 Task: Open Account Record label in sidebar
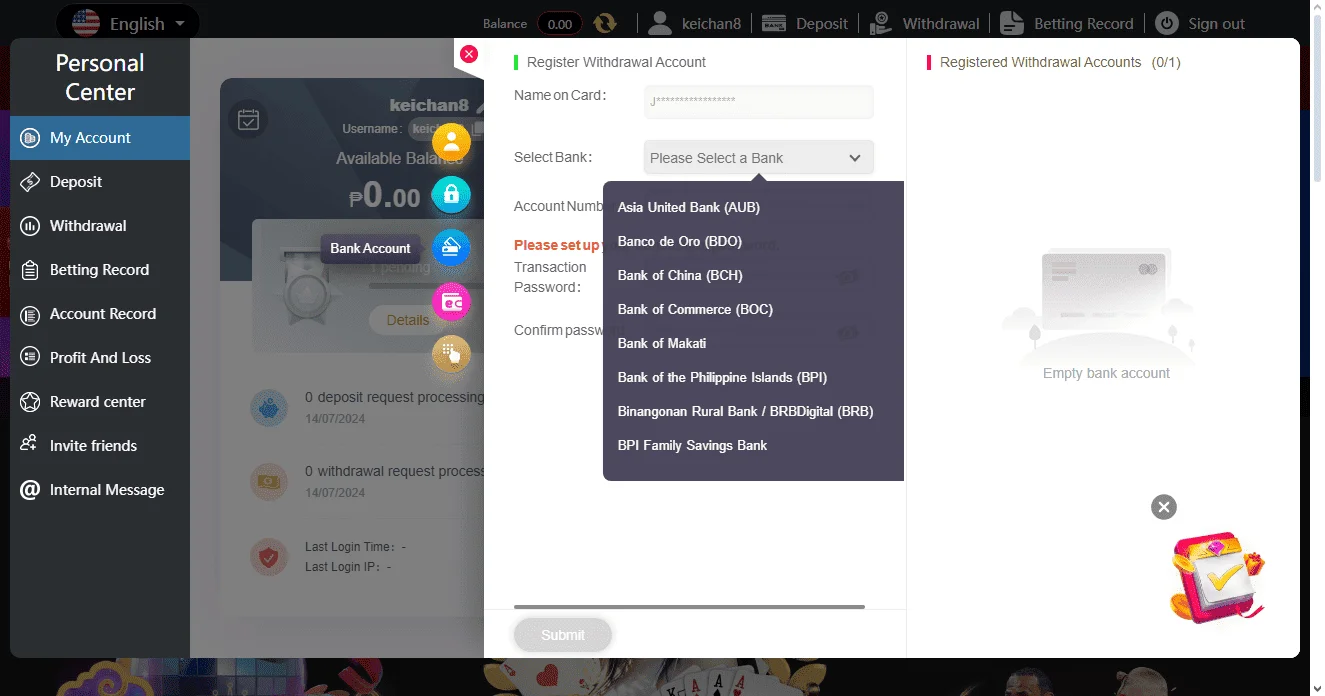[103, 314]
